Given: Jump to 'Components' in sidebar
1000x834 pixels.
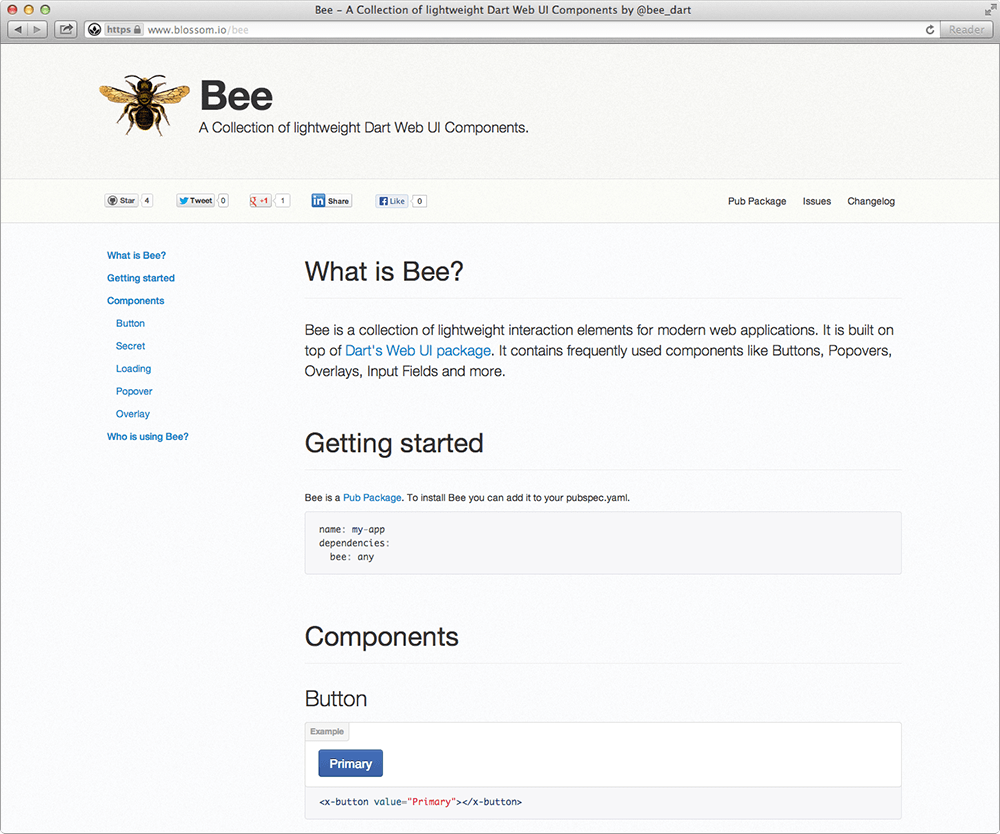Looking at the screenshot, I should tap(135, 300).
